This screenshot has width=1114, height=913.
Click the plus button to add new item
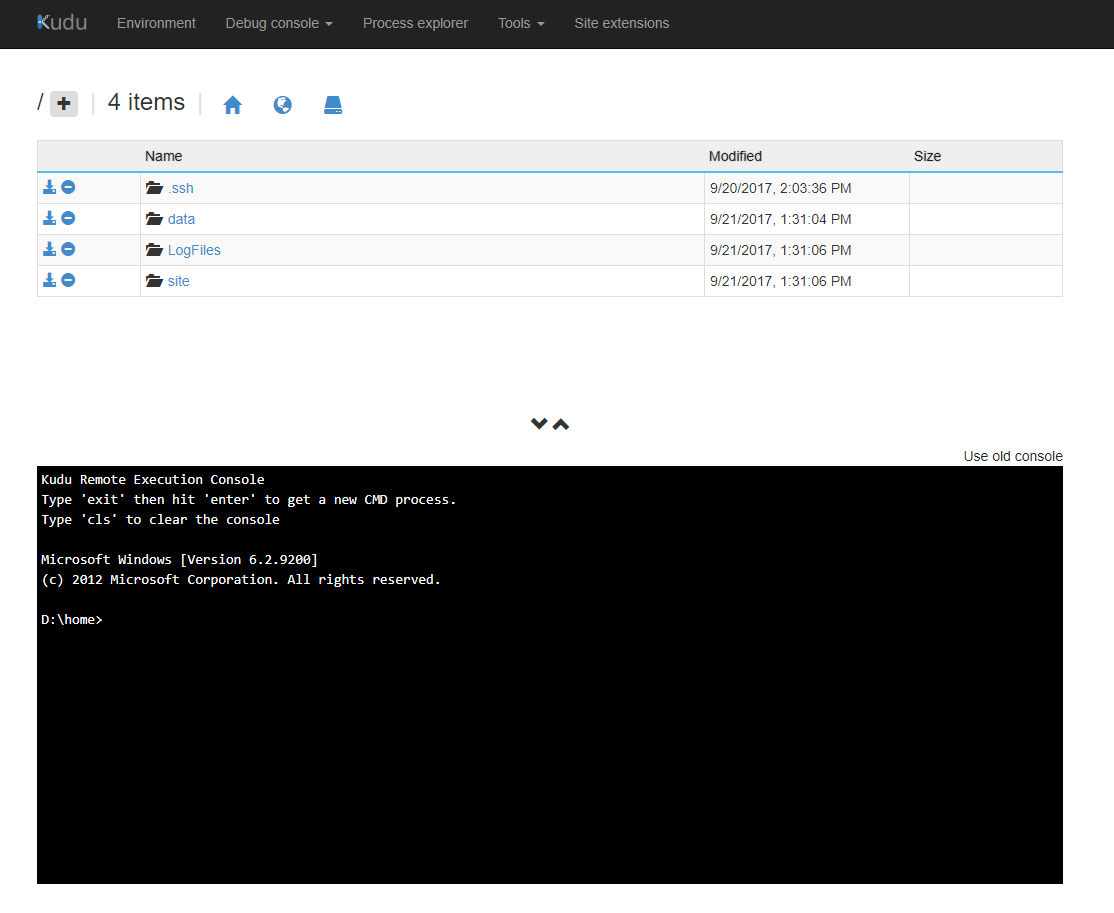64,103
